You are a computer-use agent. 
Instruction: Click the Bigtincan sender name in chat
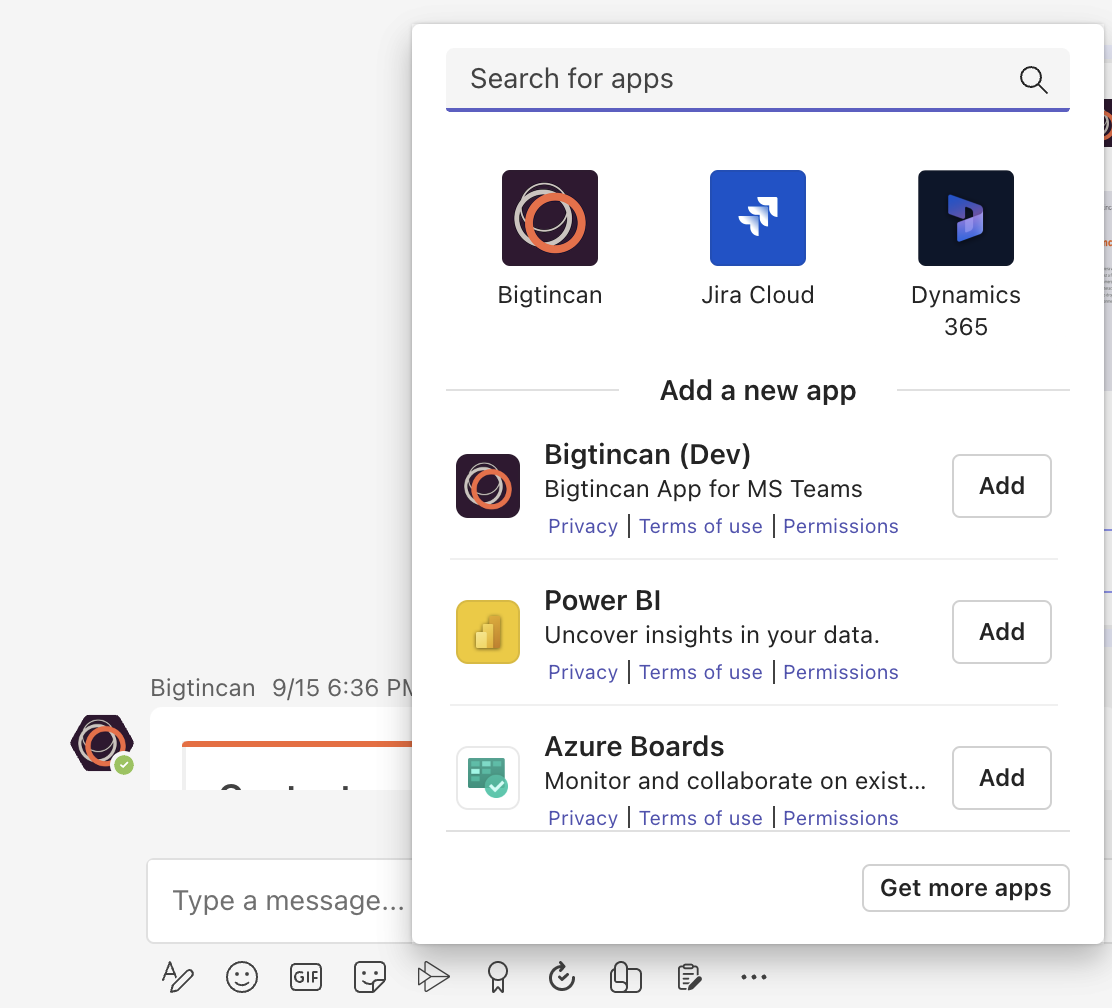202,688
